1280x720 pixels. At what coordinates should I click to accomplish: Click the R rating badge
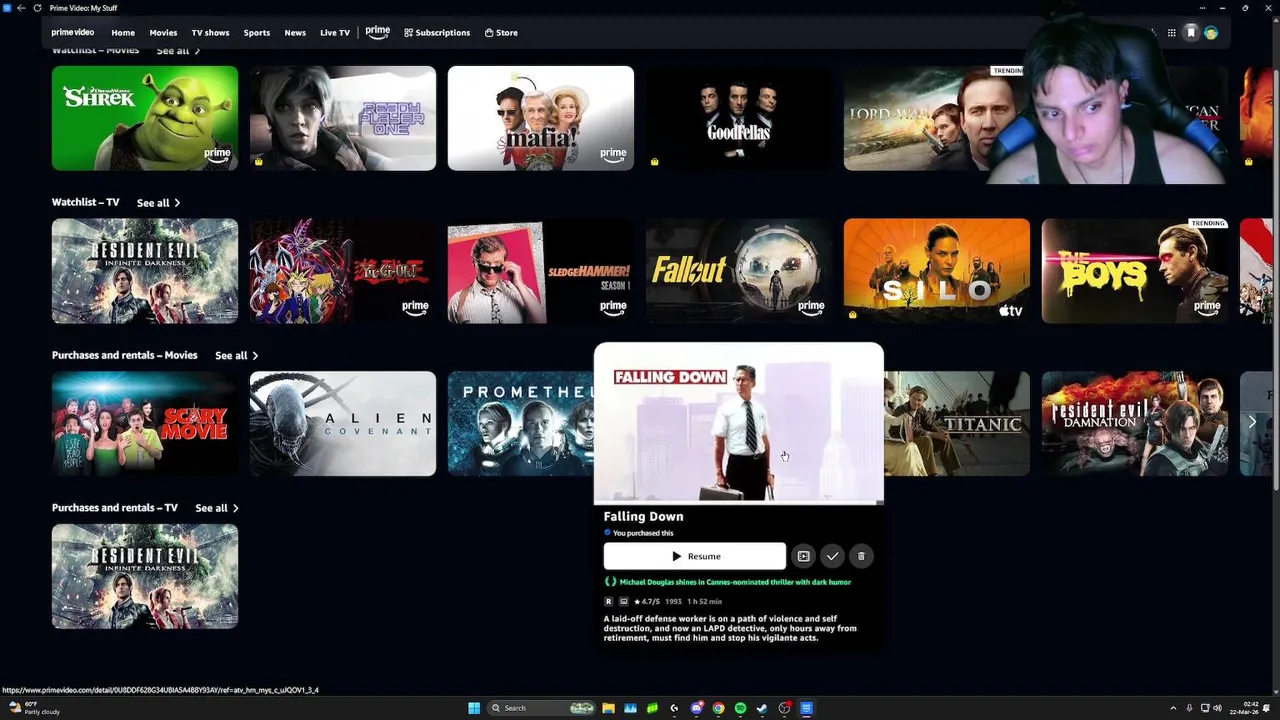tap(608, 601)
